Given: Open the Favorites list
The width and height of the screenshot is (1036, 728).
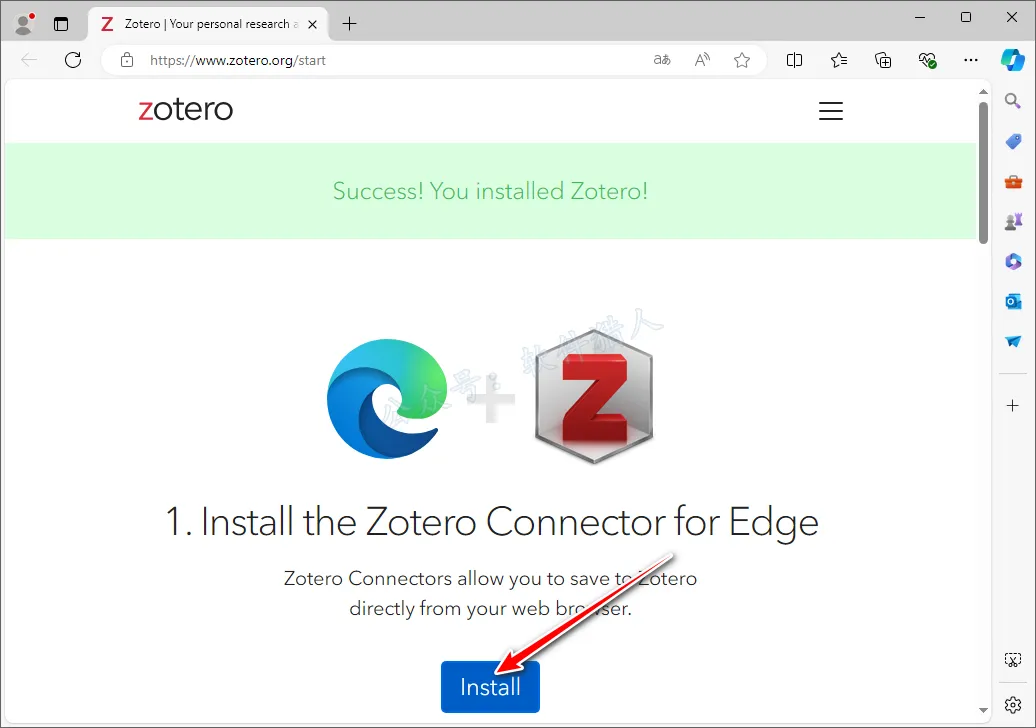Looking at the screenshot, I should tap(839, 60).
